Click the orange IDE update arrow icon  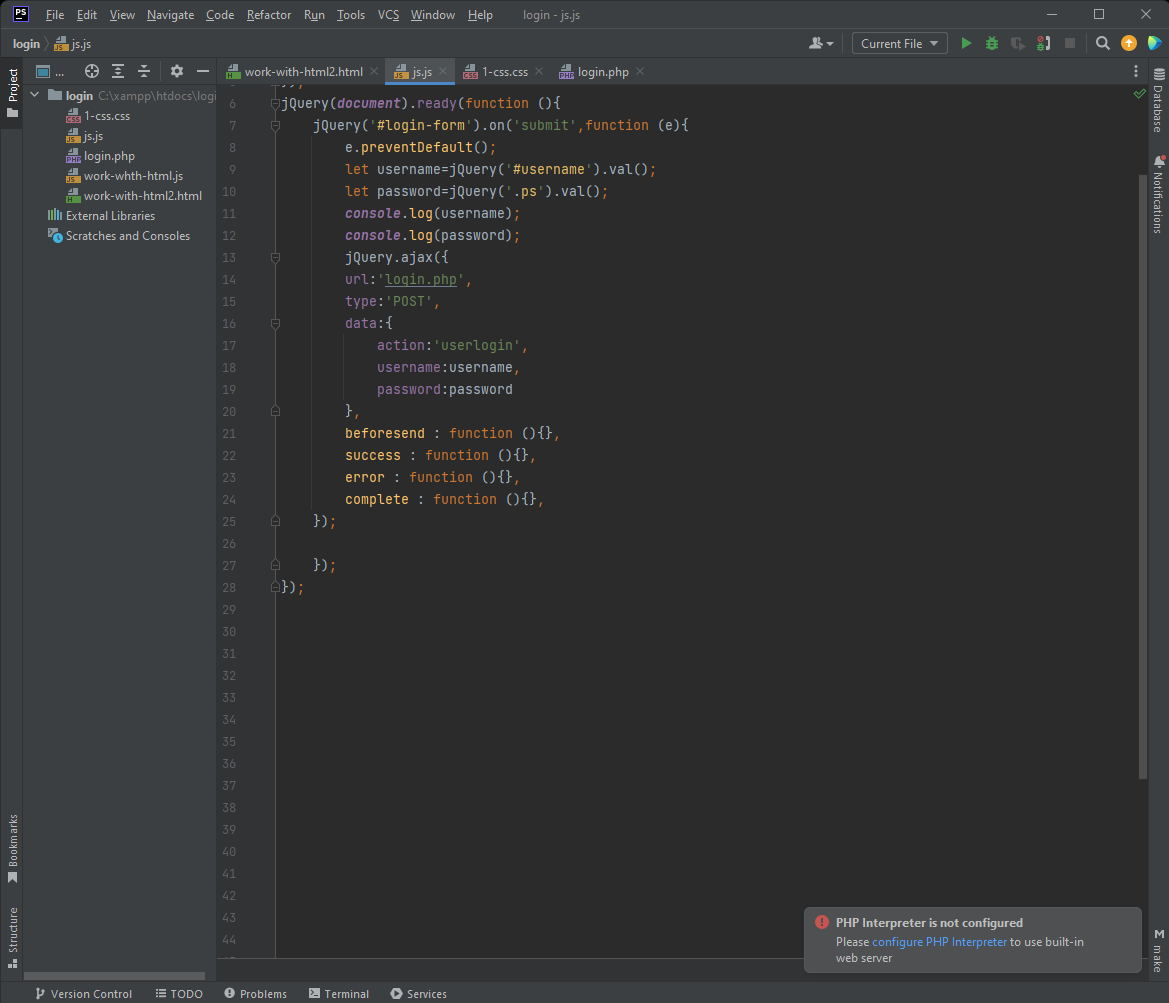click(1129, 43)
